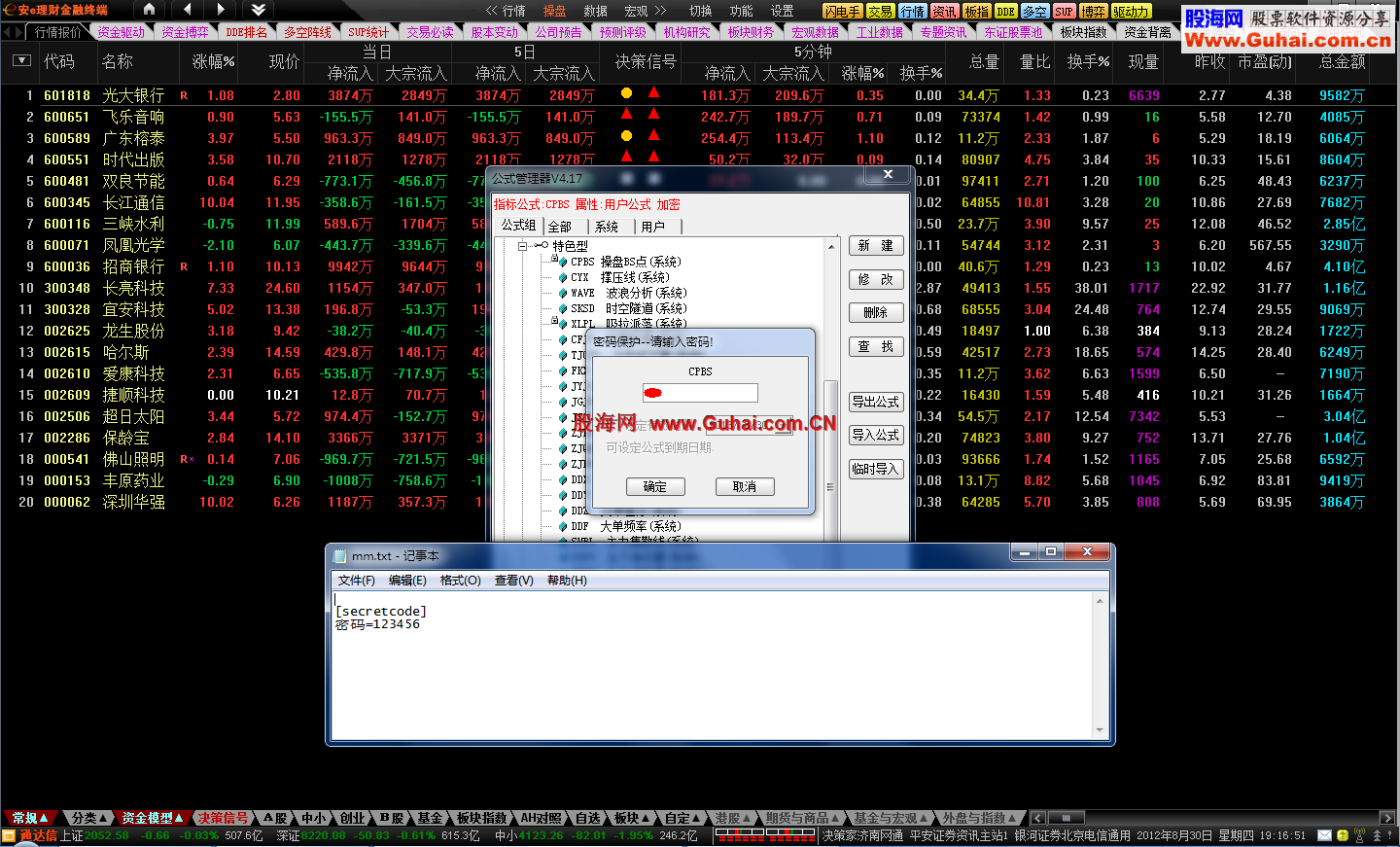This screenshot has width=1400, height=847.
Task: Click the 闪电手 quick-trade button
Action: (x=842, y=12)
